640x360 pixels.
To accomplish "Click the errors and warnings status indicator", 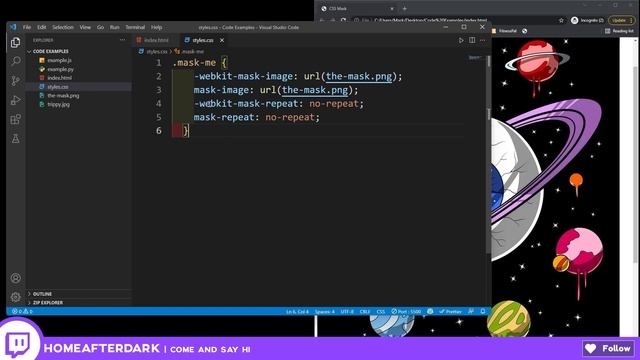I will pos(22,311).
